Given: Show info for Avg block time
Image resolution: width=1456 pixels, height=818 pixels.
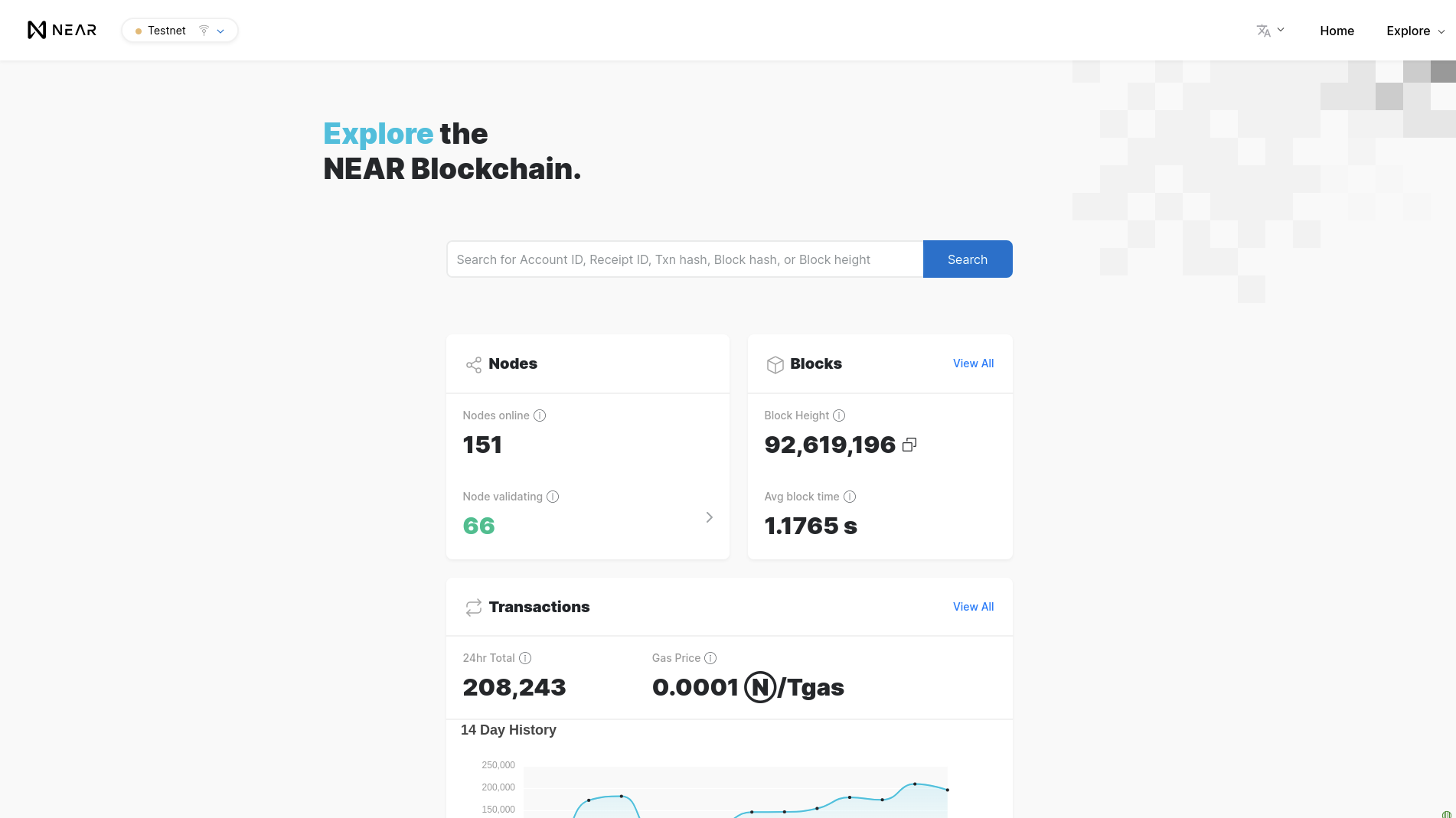Looking at the screenshot, I should tap(850, 497).
